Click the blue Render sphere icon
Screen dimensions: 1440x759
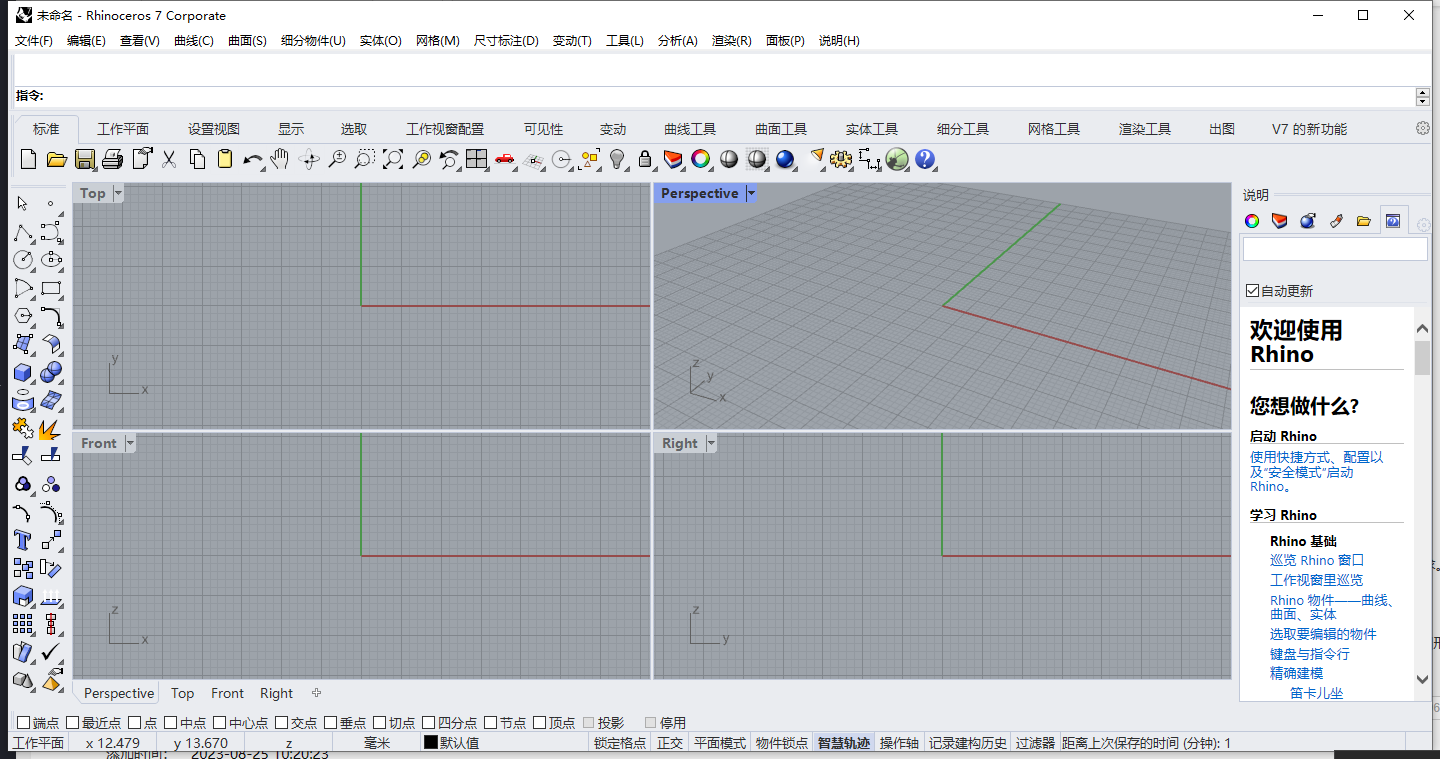point(785,159)
